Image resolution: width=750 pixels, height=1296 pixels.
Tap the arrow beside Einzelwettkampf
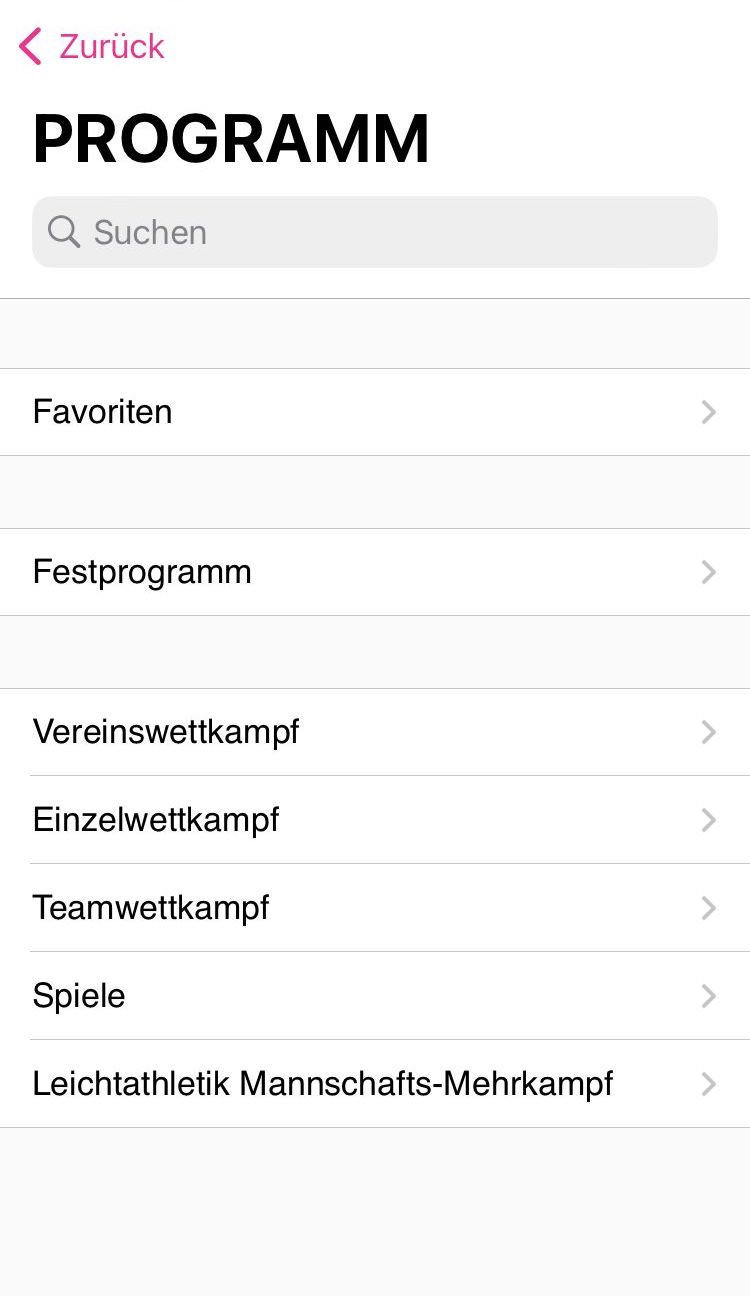[709, 820]
